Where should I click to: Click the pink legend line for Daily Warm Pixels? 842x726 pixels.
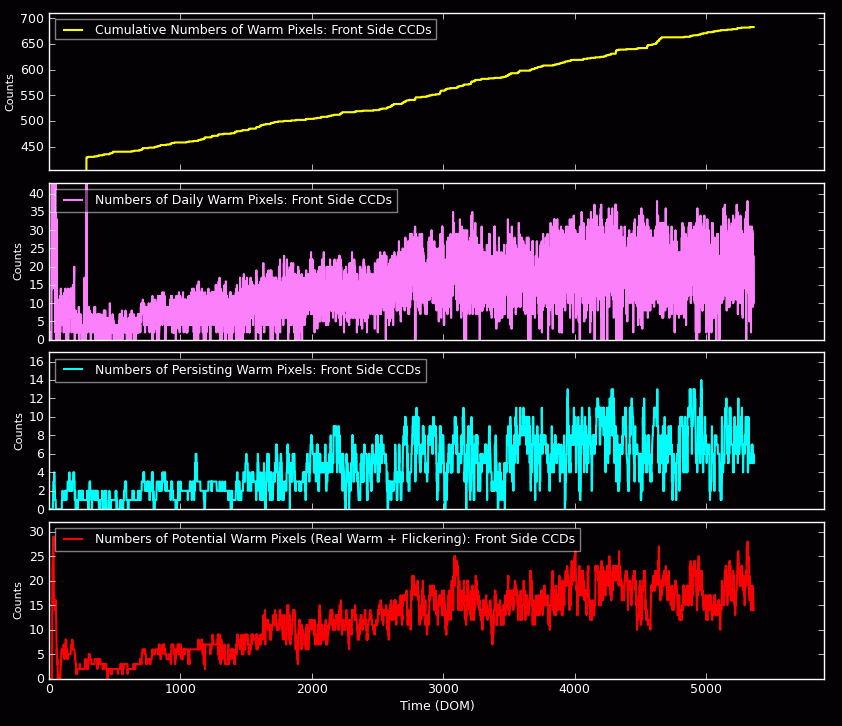pyautogui.click(x=73, y=200)
